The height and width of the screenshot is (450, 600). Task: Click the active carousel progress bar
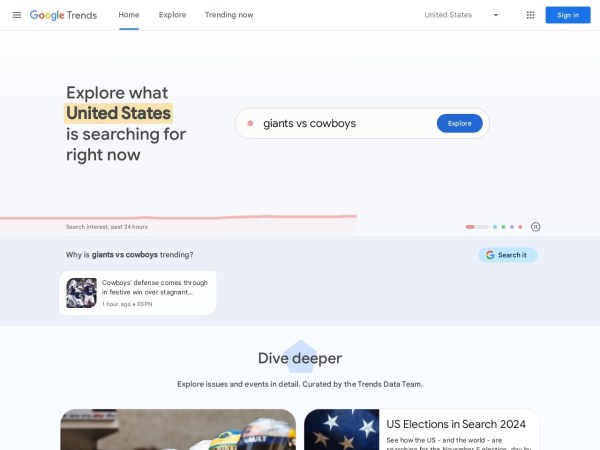(x=477, y=227)
